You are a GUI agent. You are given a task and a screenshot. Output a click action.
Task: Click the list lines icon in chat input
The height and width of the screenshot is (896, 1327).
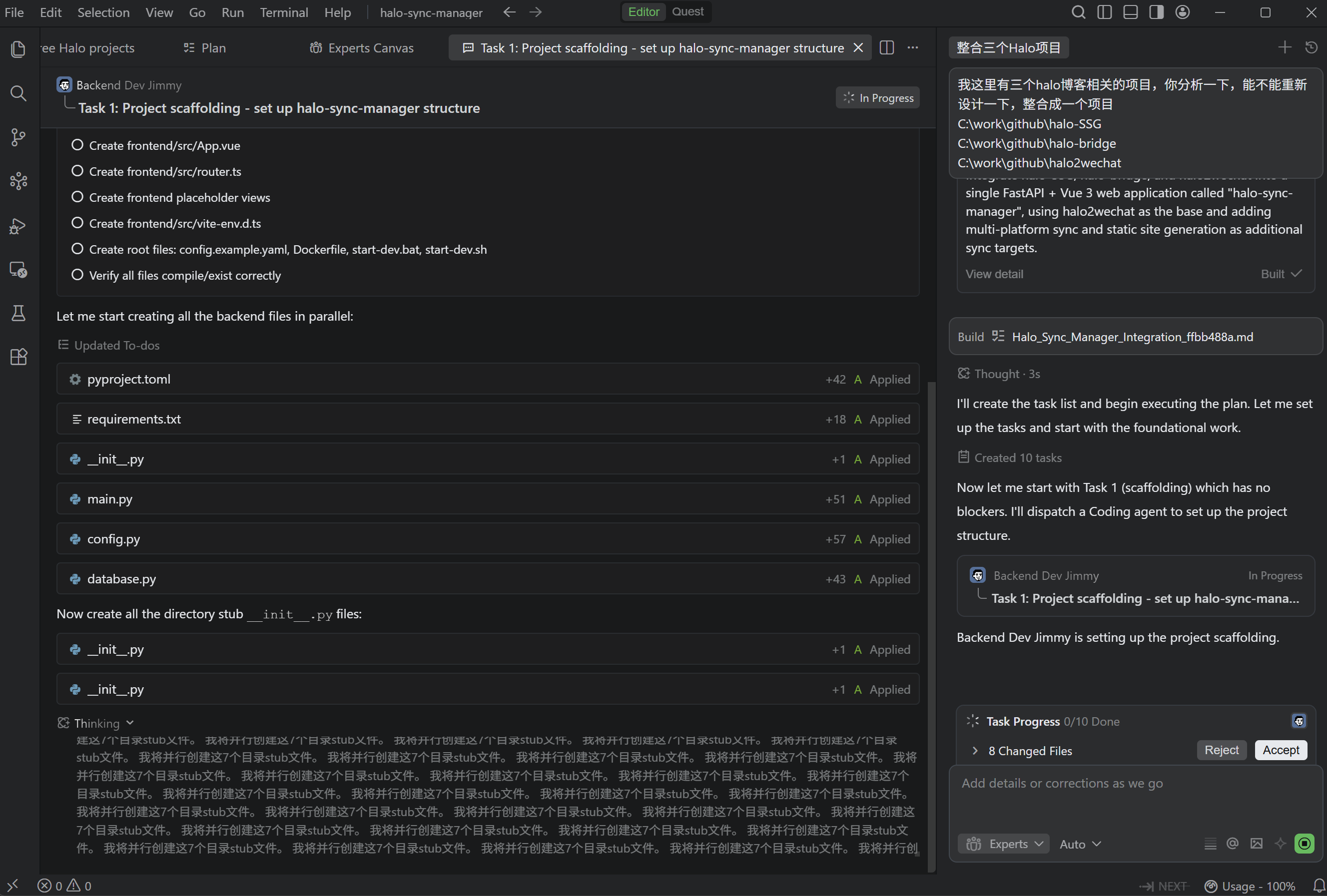[x=1210, y=844]
